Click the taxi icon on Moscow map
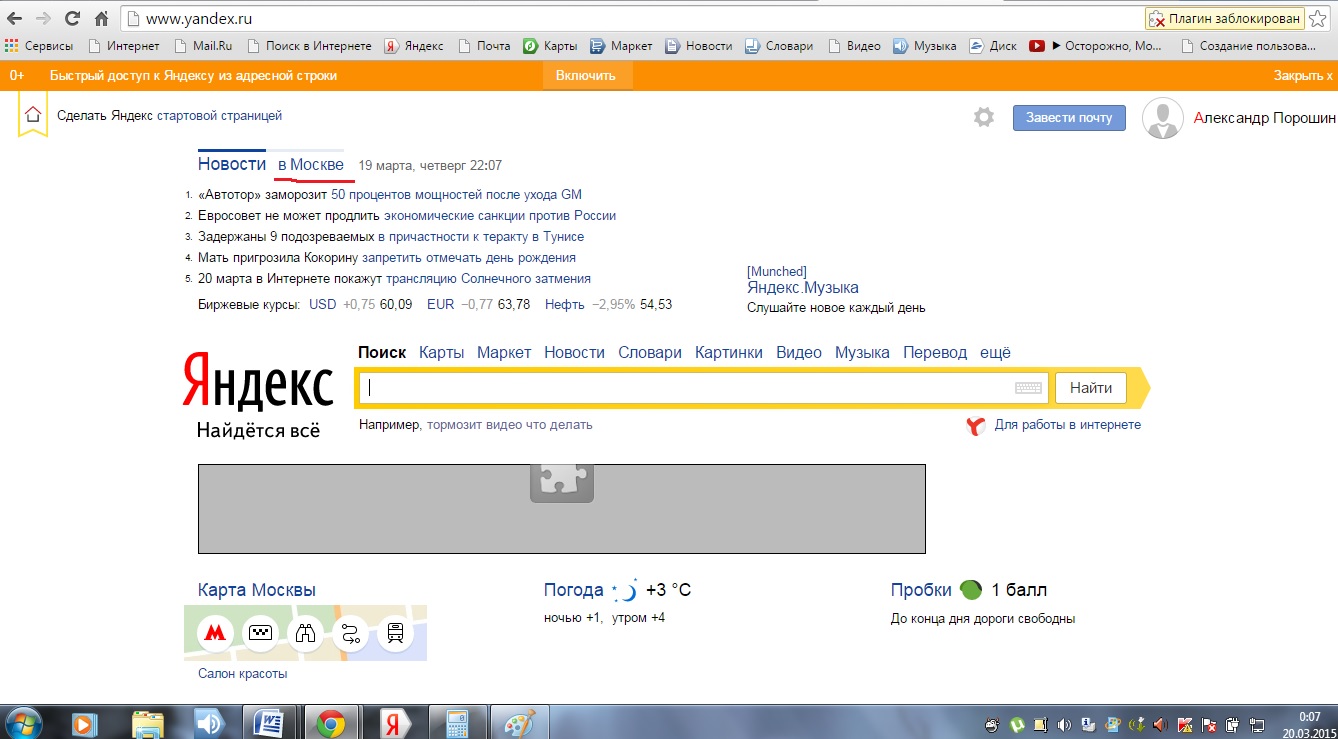Viewport: 1338px width, 739px height. (x=261, y=633)
